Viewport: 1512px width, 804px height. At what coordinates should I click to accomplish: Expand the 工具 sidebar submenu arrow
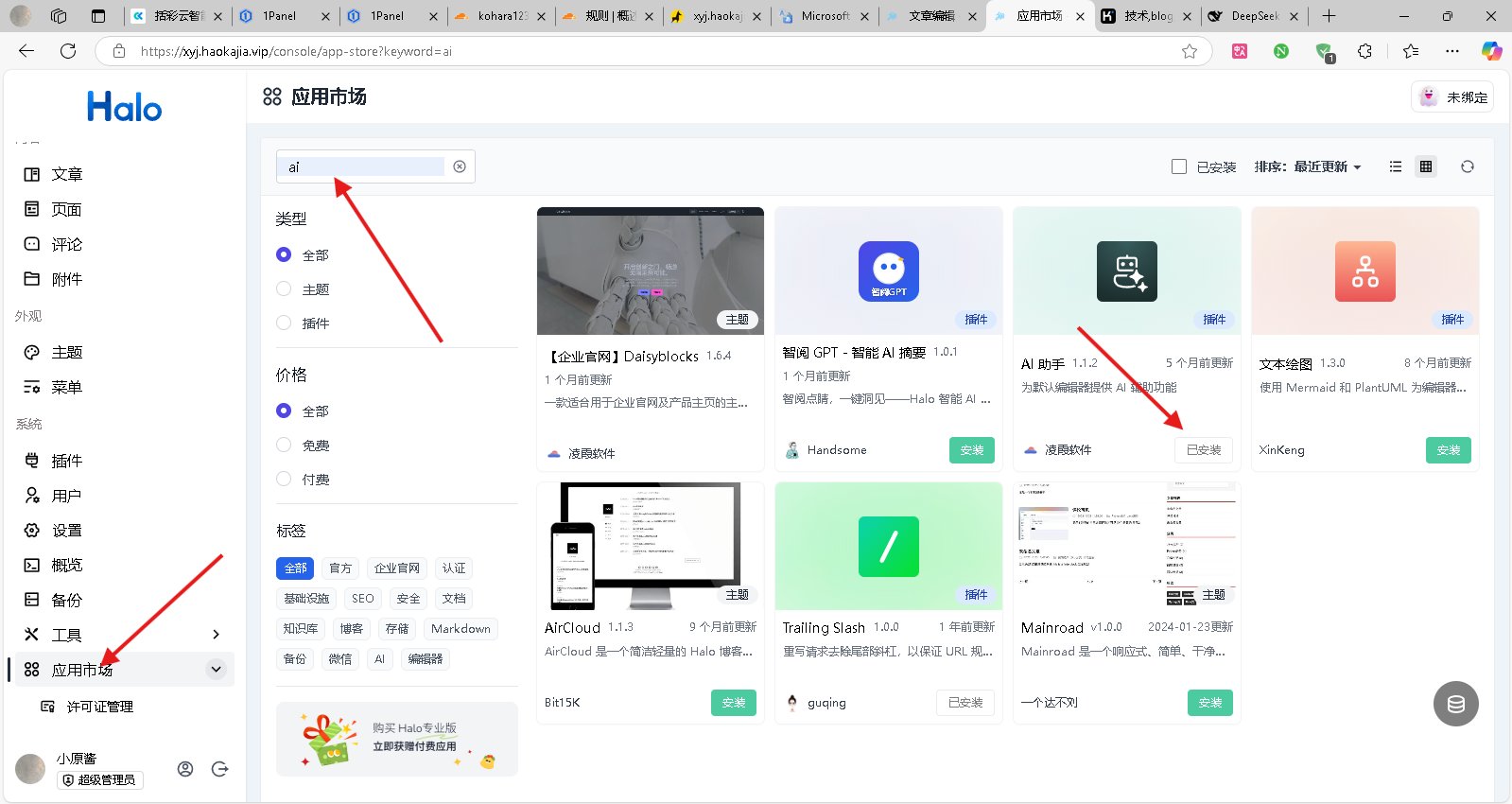216,635
